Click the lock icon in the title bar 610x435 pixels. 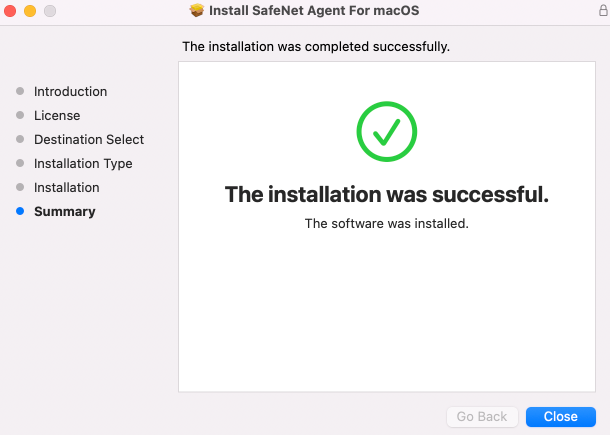pos(602,10)
